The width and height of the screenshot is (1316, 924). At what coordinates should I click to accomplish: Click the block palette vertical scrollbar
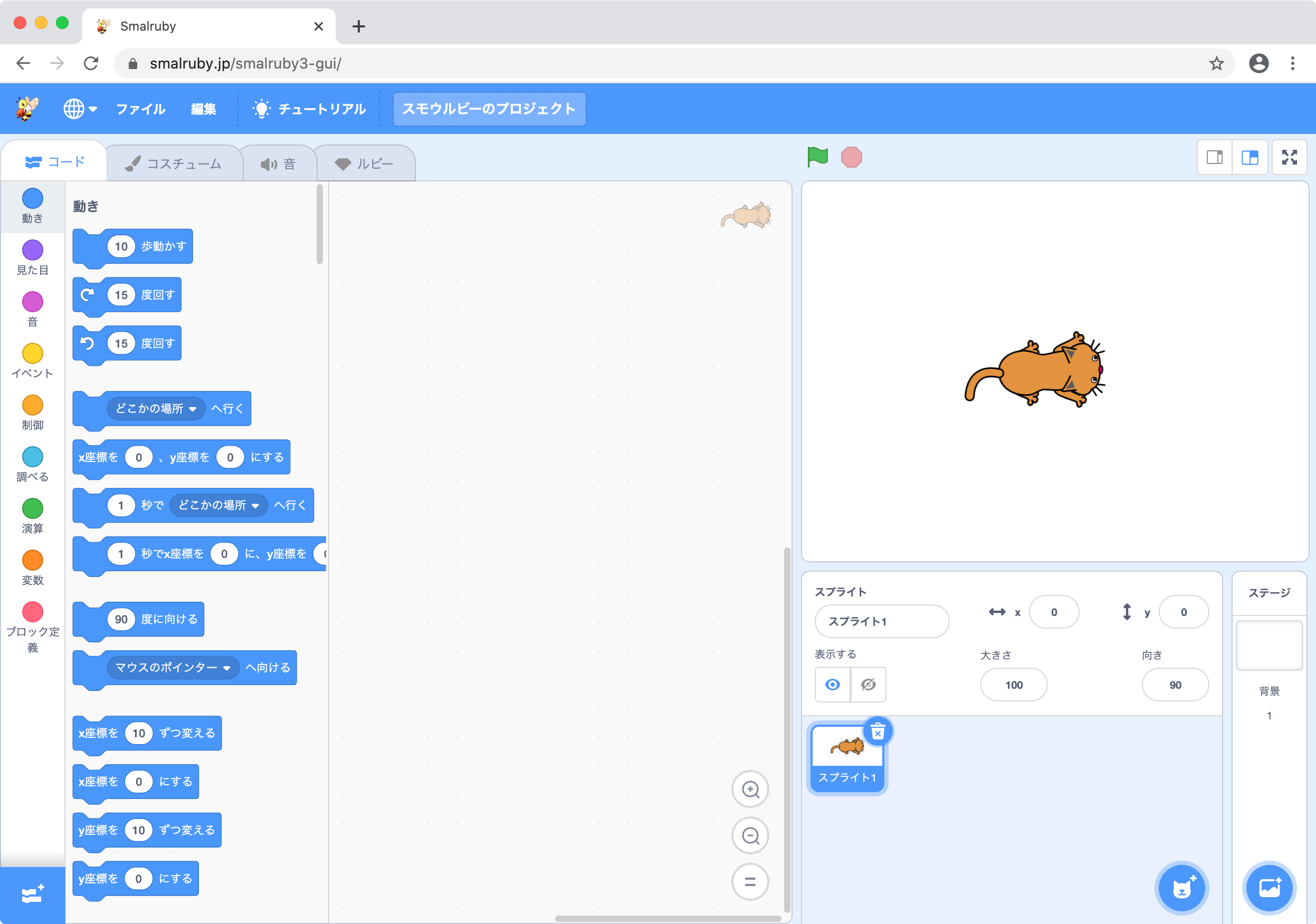[x=319, y=224]
